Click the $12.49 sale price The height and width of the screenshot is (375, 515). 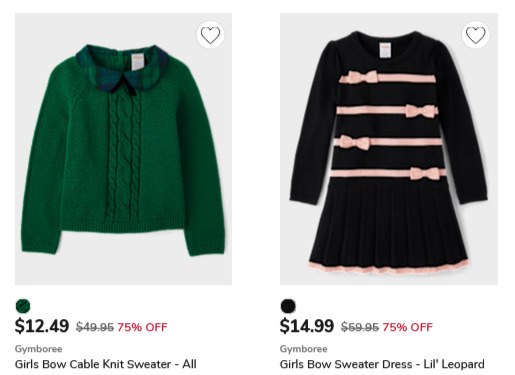coord(42,326)
